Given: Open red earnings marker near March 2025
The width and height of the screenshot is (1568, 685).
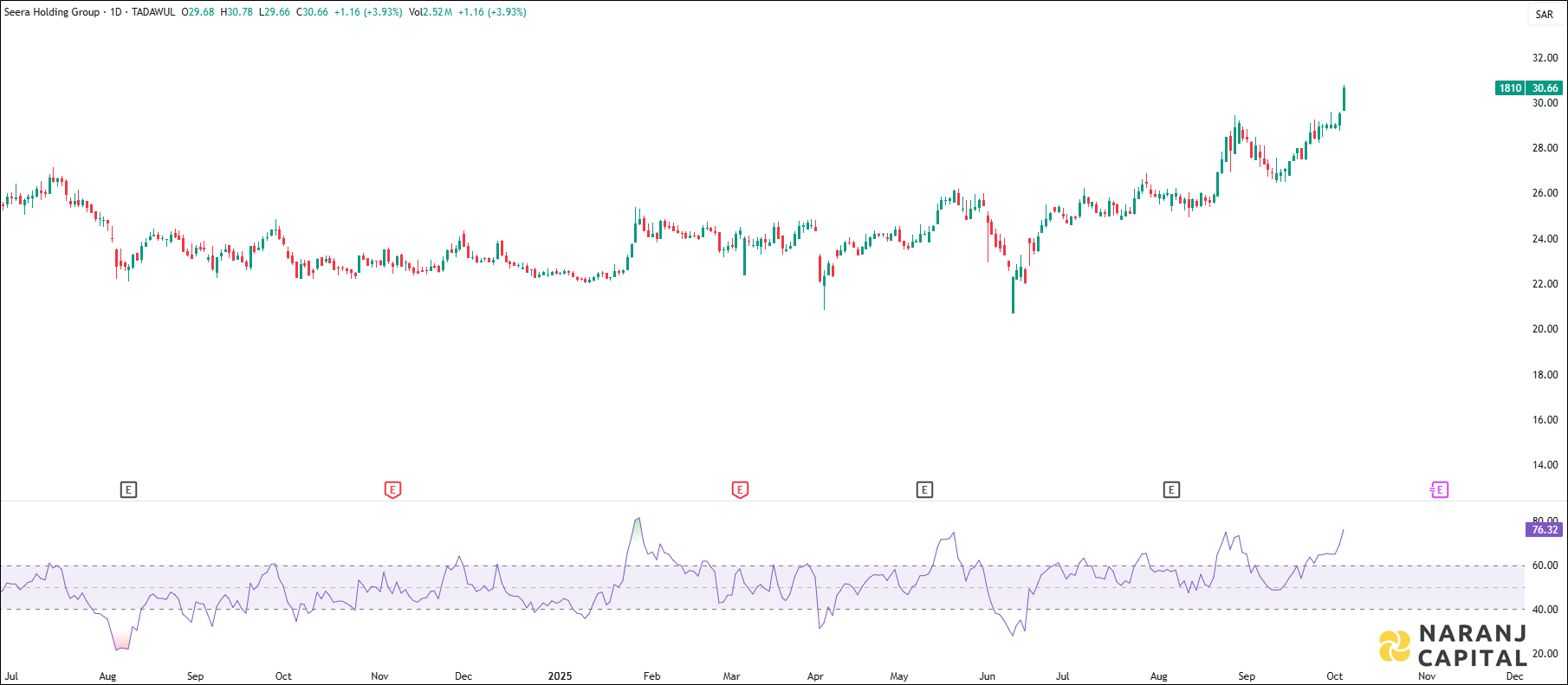Looking at the screenshot, I should [740, 490].
